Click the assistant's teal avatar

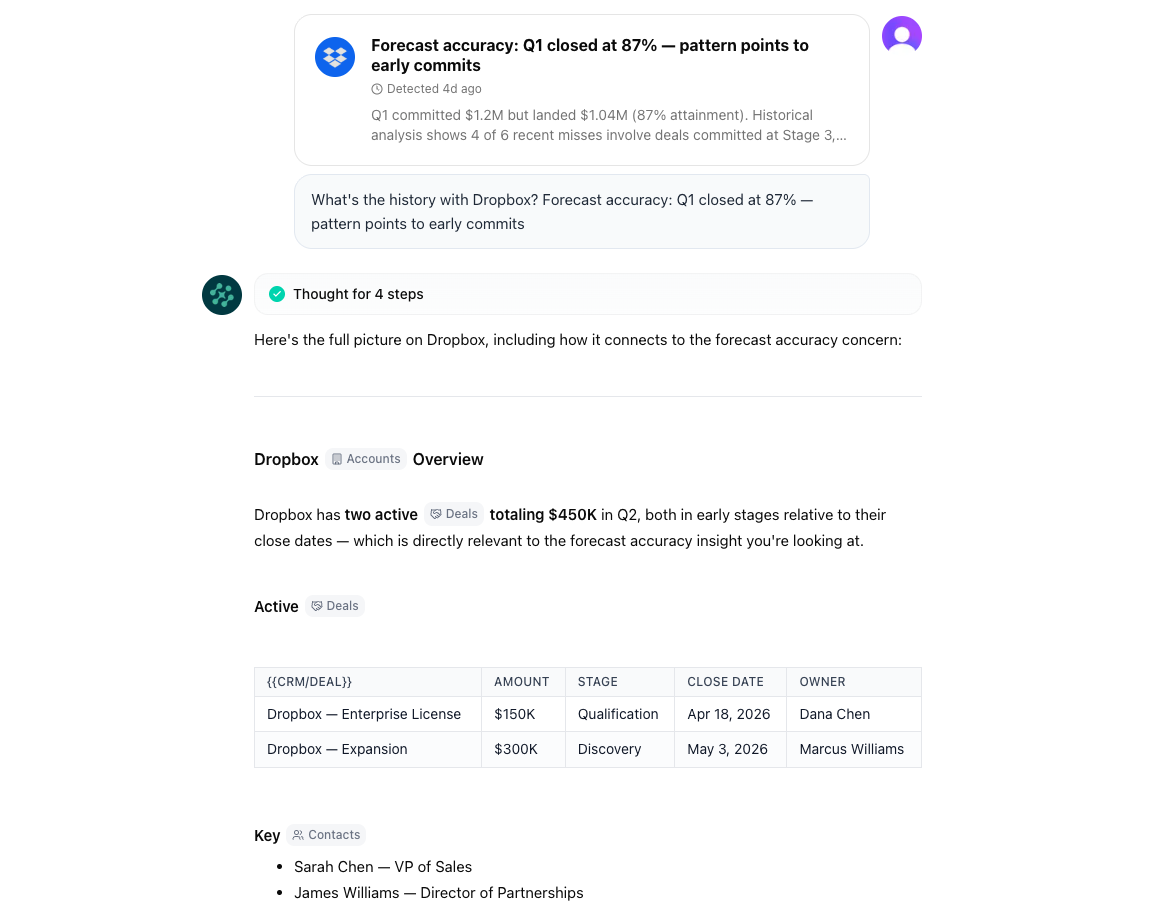(x=221, y=295)
